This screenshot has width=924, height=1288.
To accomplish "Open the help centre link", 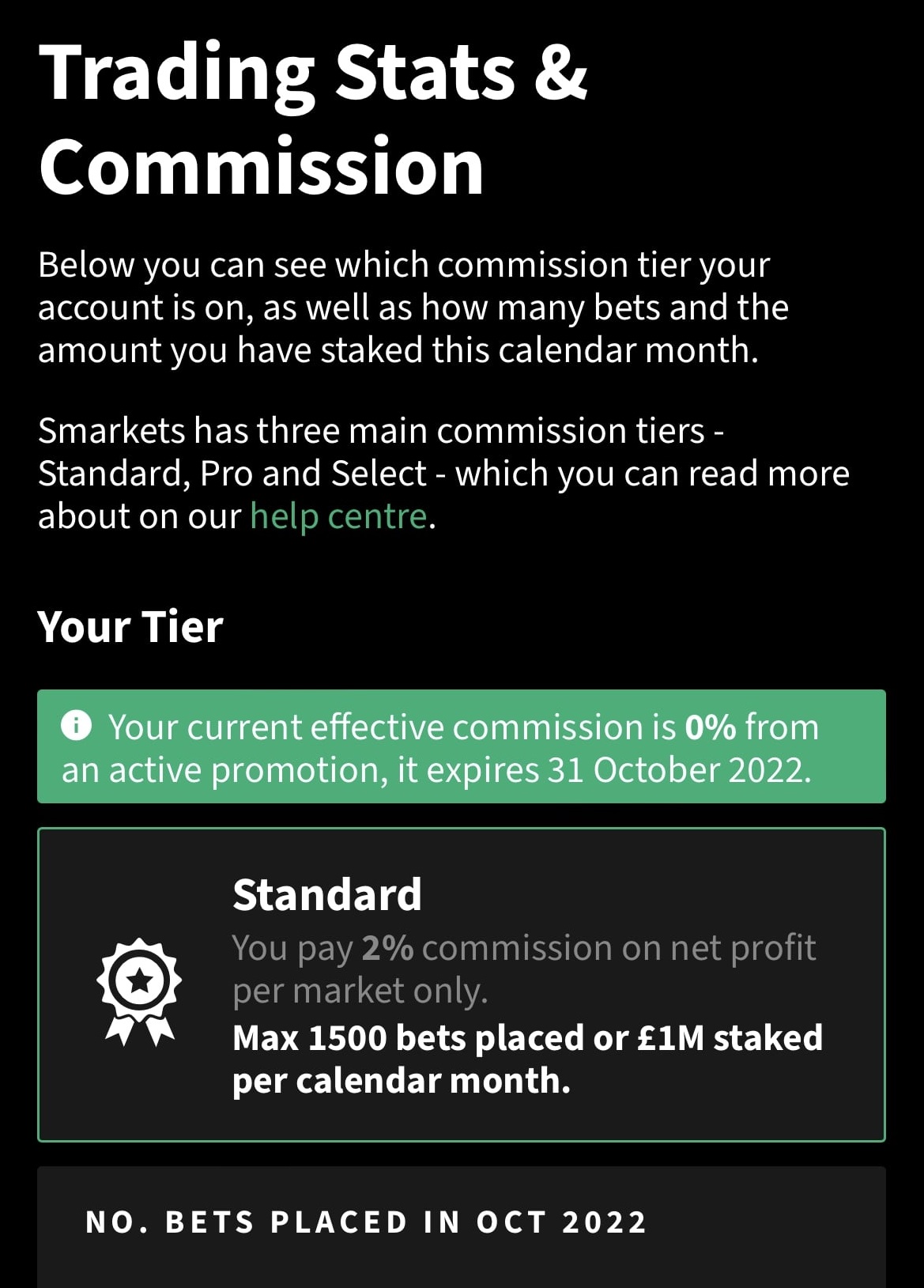I will (x=338, y=516).
